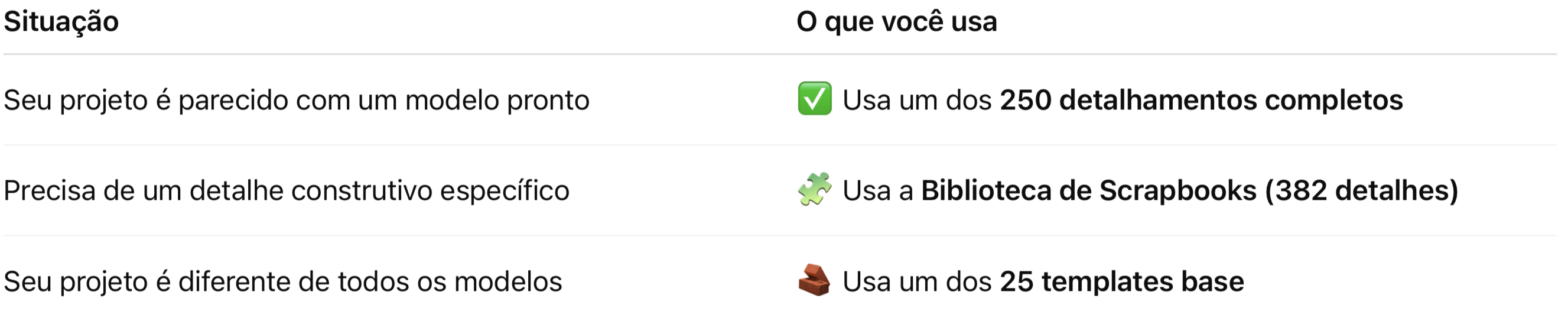Select 'Seu projeto é parecido com um modelo pronto'

pyautogui.click(x=297, y=100)
